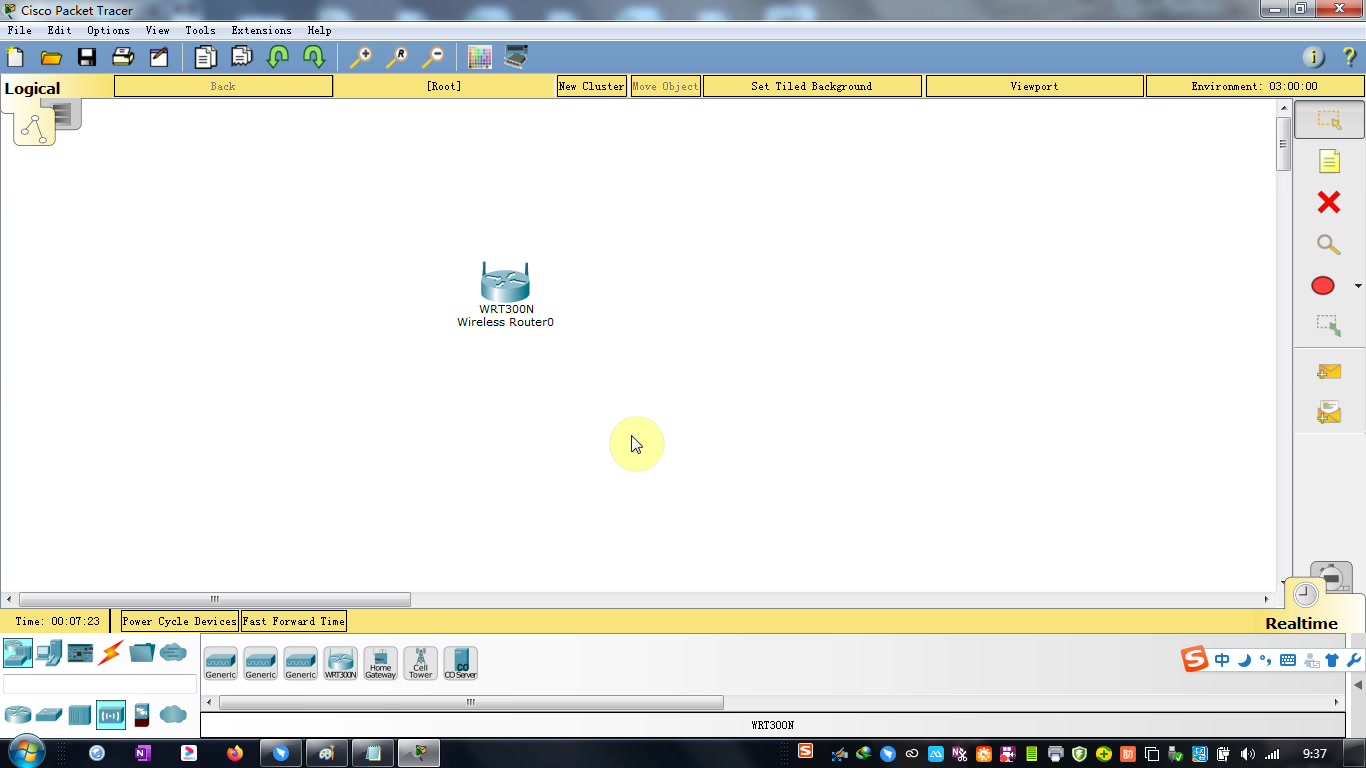Screen dimensions: 1366x768
Task: Choose the WAN Emulation cloud subcategory
Action: (x=173, y=715)
